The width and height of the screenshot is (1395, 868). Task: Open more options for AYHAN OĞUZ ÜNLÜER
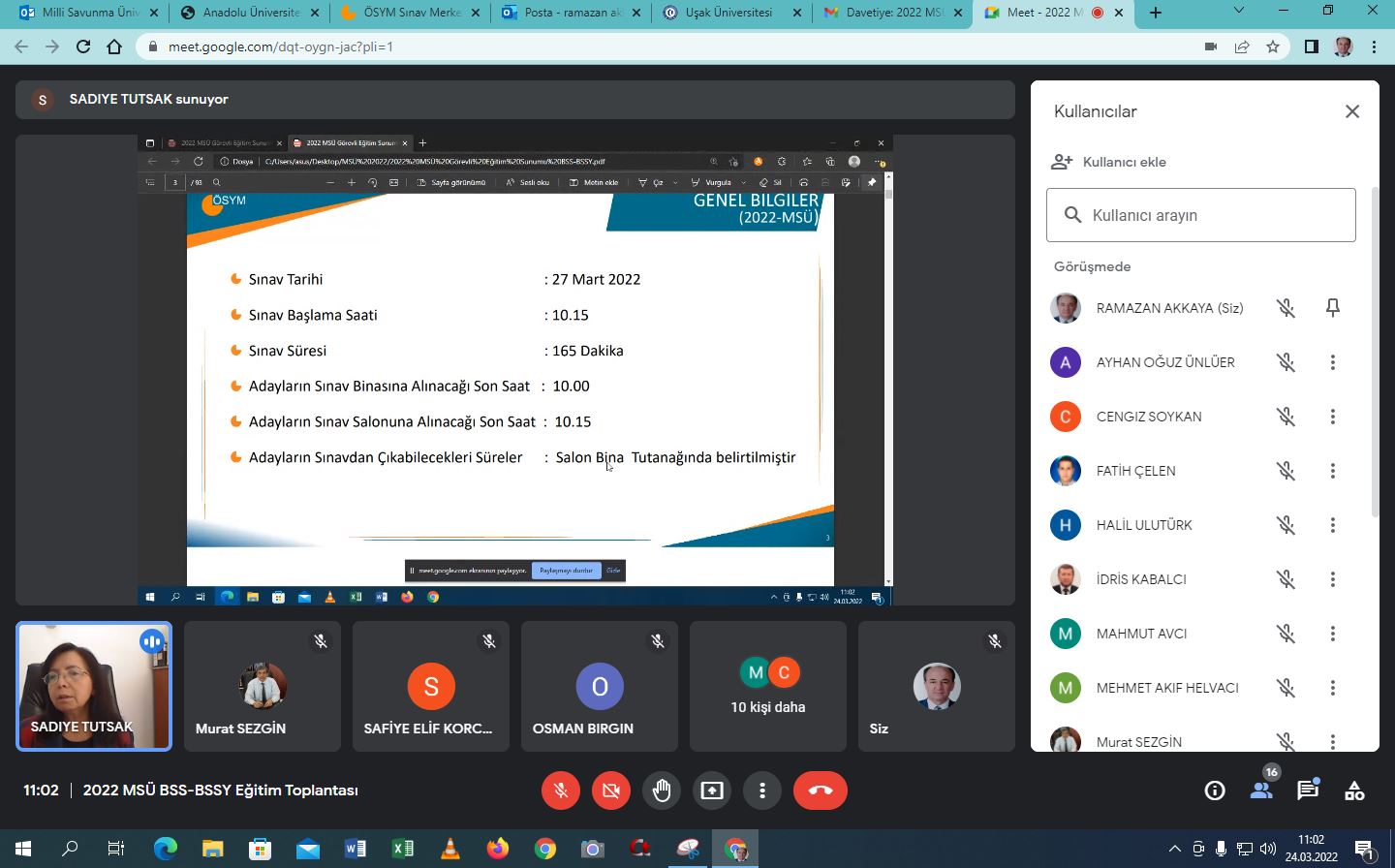1332,362
